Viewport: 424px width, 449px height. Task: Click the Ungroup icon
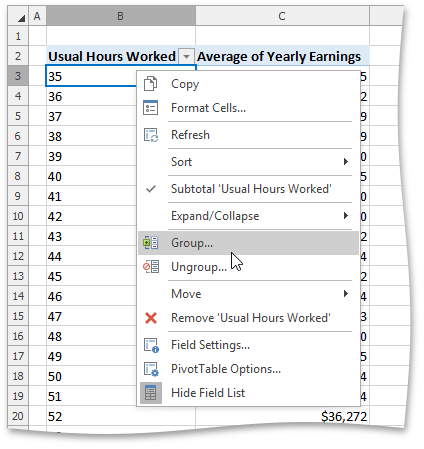pyautogui.click(x=151, y=267)
